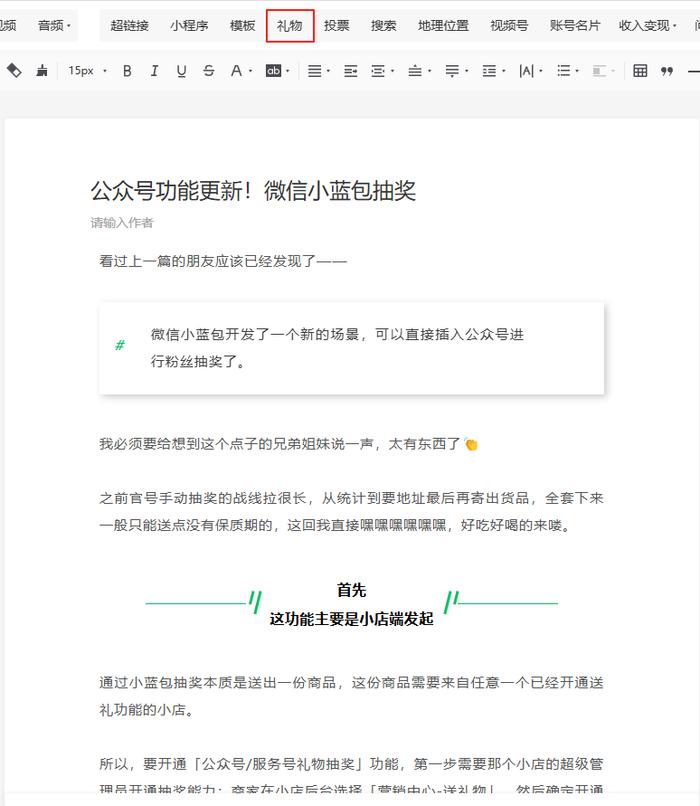
Task: Click 账号名片 to insert account card
Action: click(575, 25)
